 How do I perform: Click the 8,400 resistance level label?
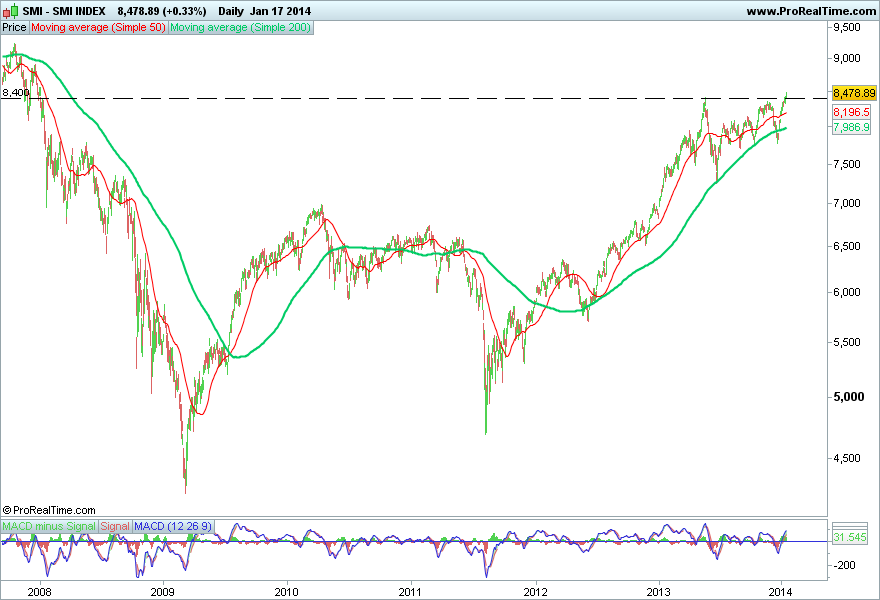(x=16, y=93)
